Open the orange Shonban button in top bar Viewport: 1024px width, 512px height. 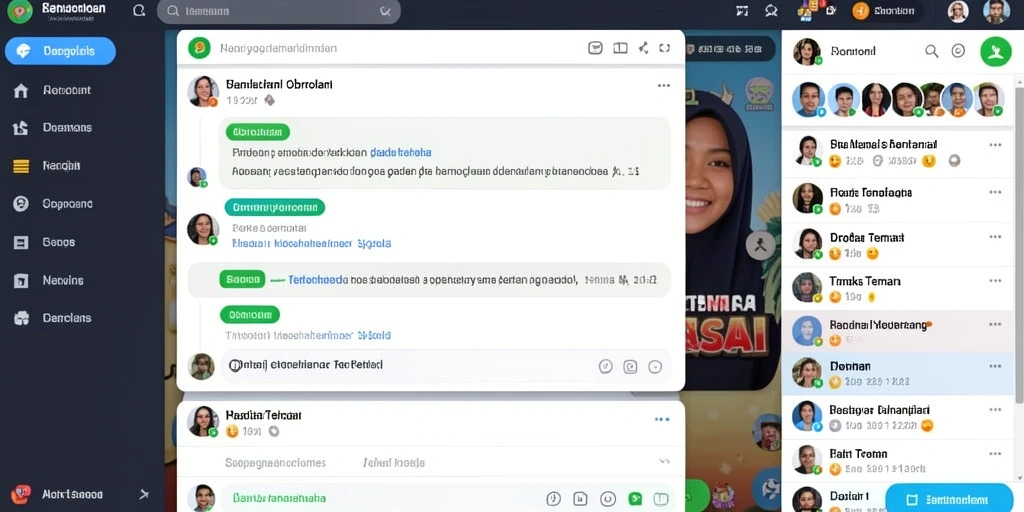pyautogui.click(x=887, y=10)
